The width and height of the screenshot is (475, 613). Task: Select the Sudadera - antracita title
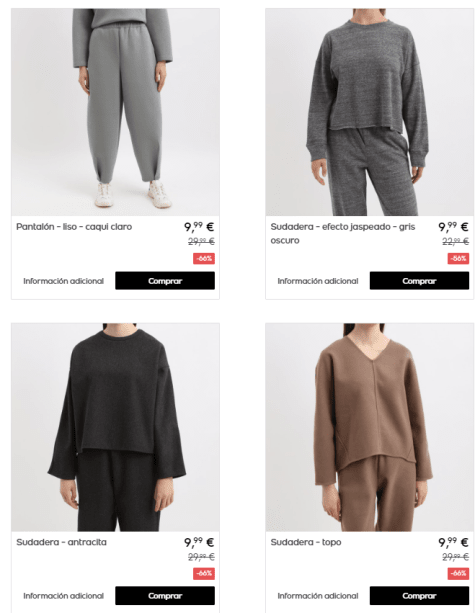coord(61,542)
